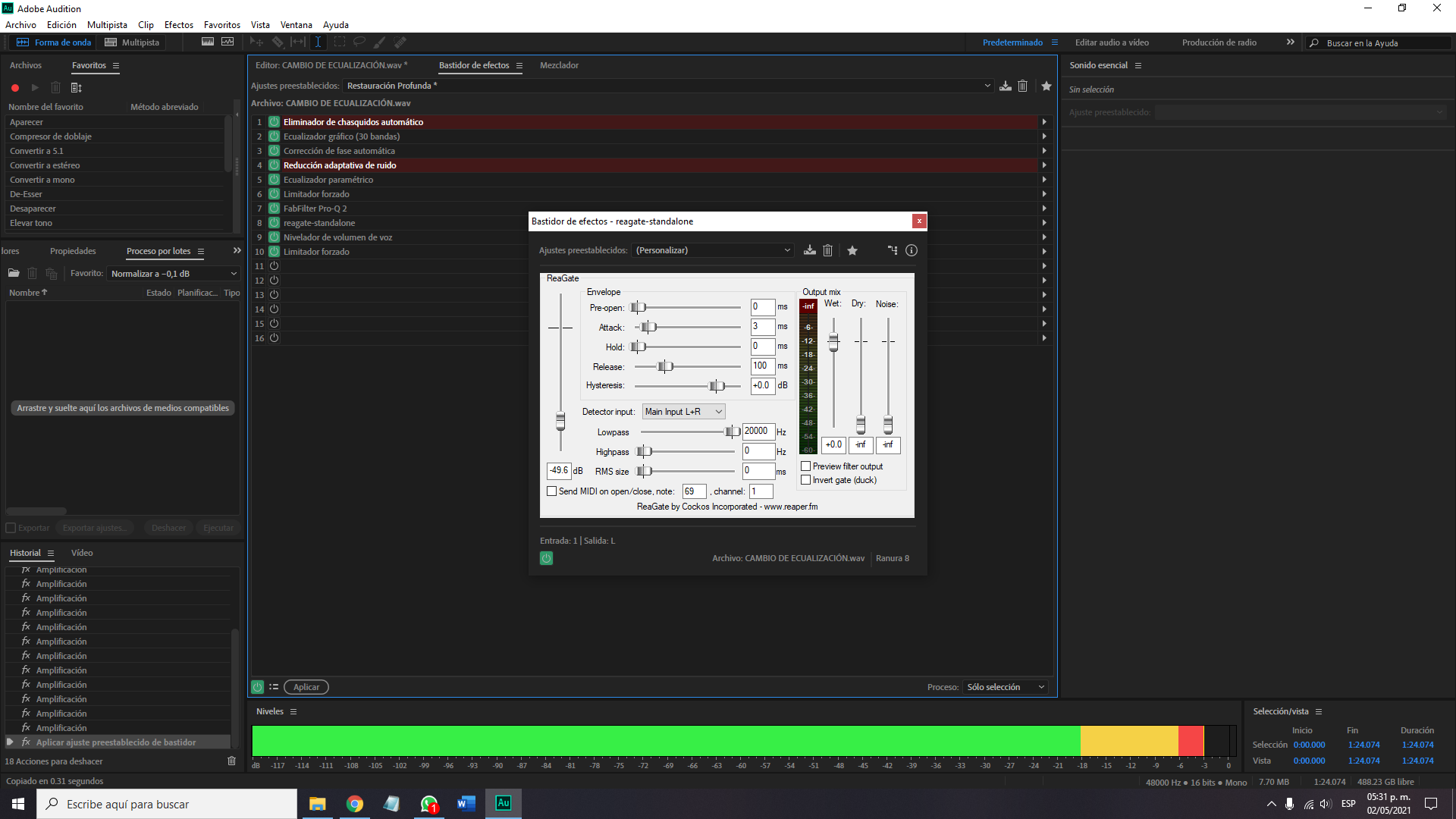This screenshot has width=1456, height=819.
Task: Save effects rack preset icon
Action: [x=1006, y=86]
